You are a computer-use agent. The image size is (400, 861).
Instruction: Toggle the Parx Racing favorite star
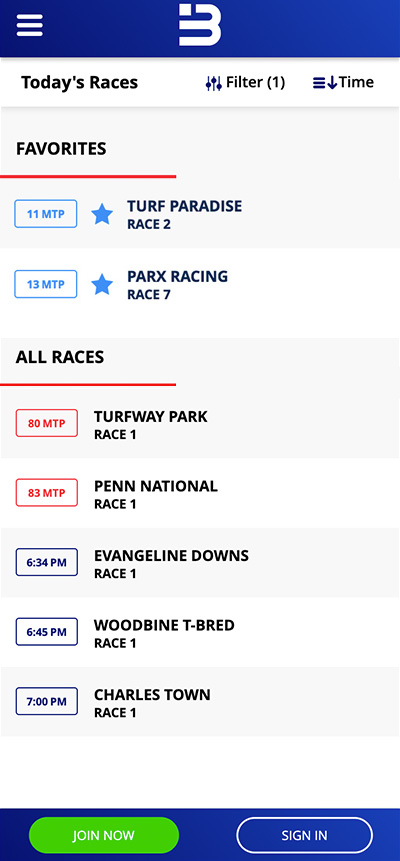click(102, 284)
